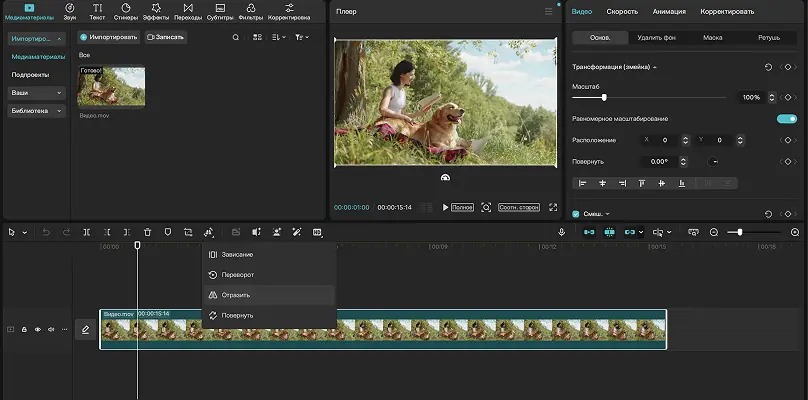Screen dimensions: 808x400
Task: Click the undo arrow in timeline toolbar
Action: [46, 232]
